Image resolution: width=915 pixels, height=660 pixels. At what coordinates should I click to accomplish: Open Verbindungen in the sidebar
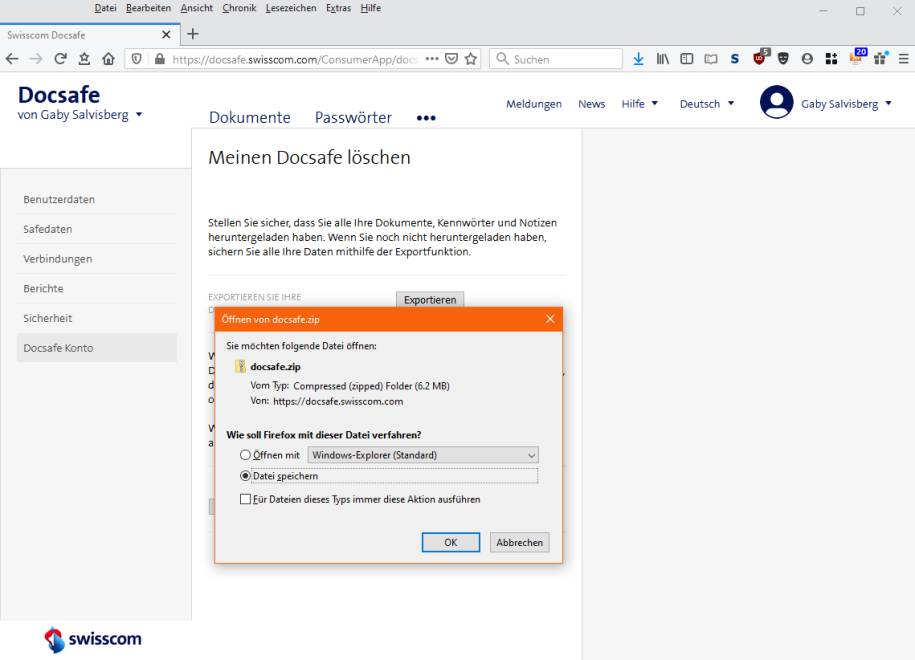click(96, 259)
